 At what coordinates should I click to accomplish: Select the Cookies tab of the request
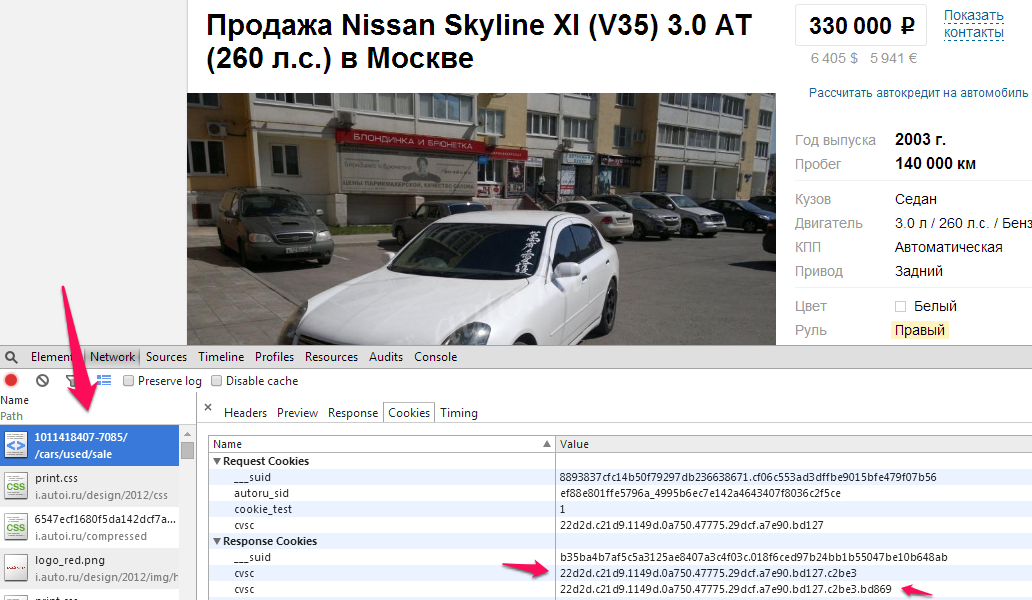409,412
